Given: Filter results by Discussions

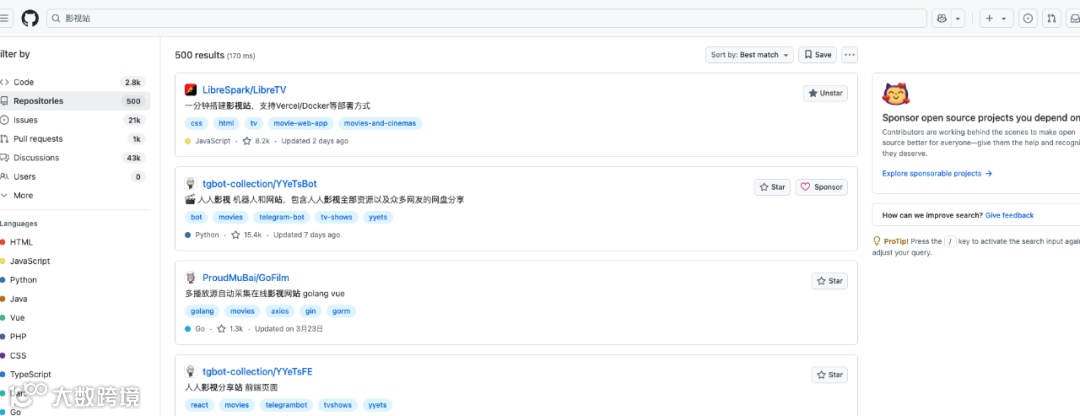Looking at the screenshot, I should pos(73,158).
